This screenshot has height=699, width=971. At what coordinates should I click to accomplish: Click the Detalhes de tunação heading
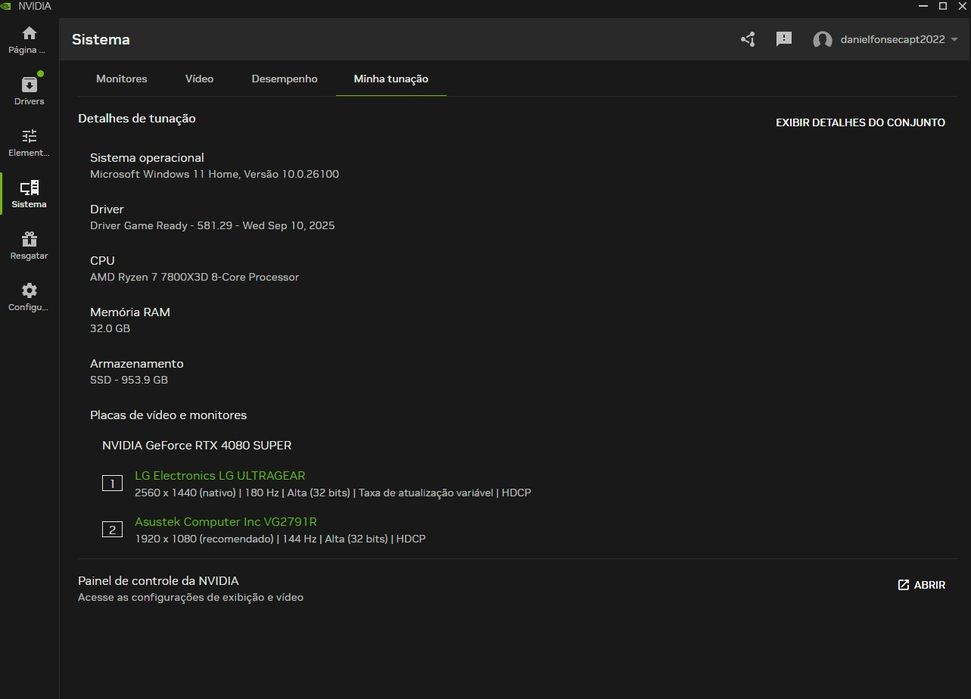137,118
